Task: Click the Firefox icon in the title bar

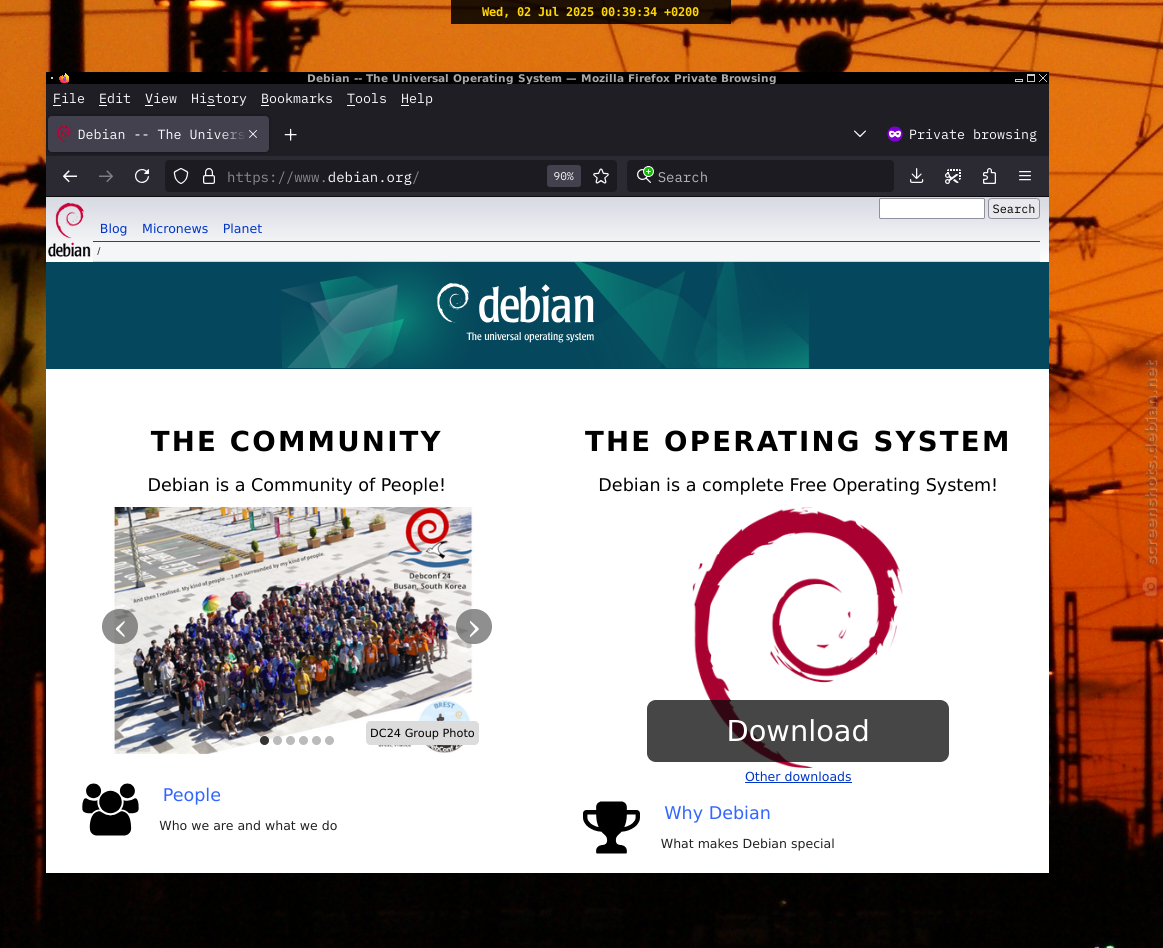Action: pyautogui.click(x=65, y=78)
